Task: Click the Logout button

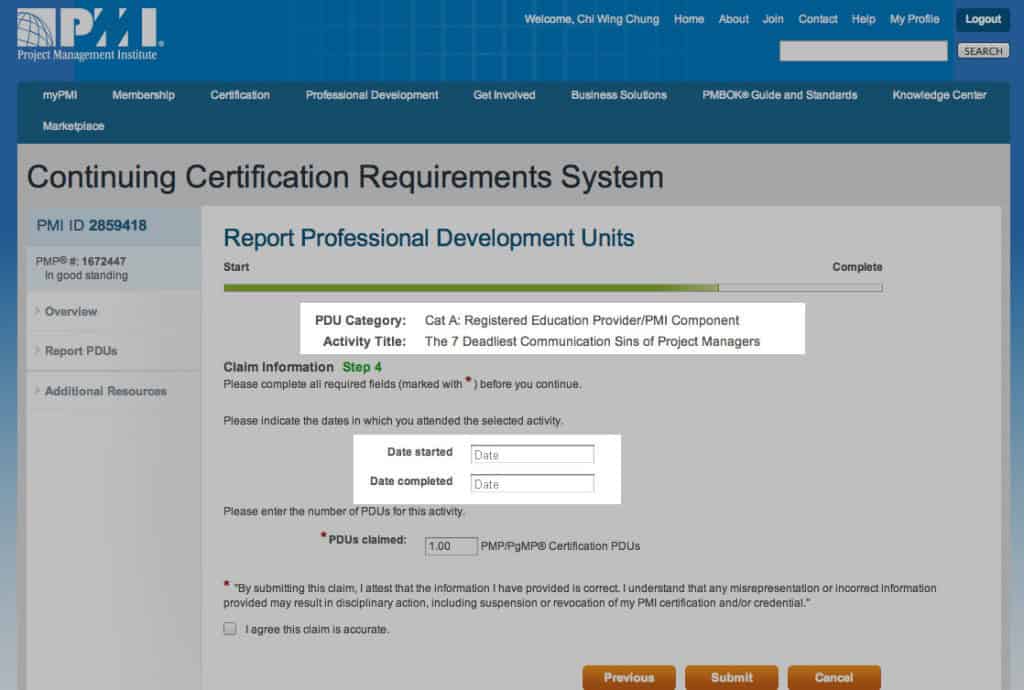Action: (x=983, y=20)
